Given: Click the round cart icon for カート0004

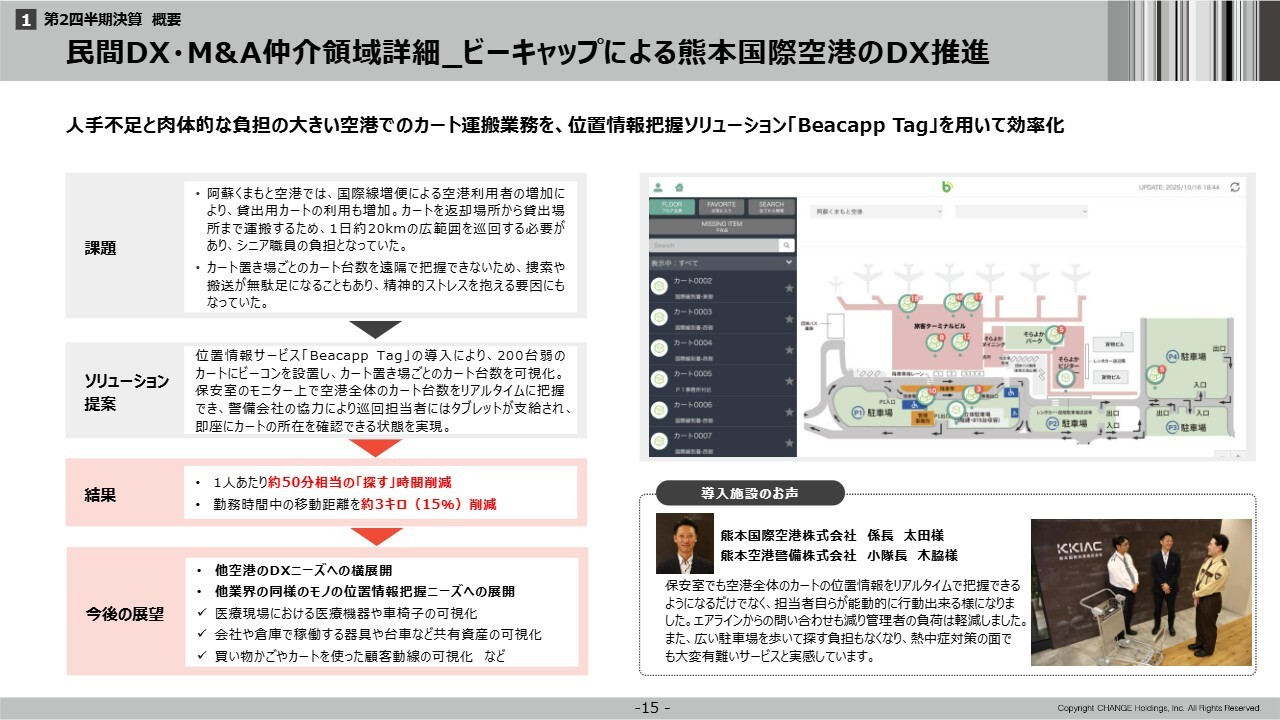Looking at the screenshot, I should point(660,348).
